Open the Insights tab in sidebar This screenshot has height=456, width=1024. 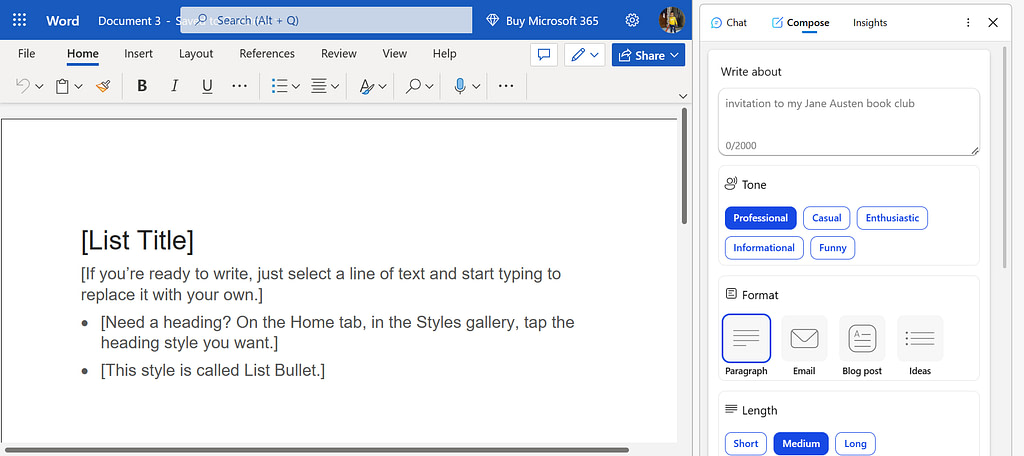point(870,22)
